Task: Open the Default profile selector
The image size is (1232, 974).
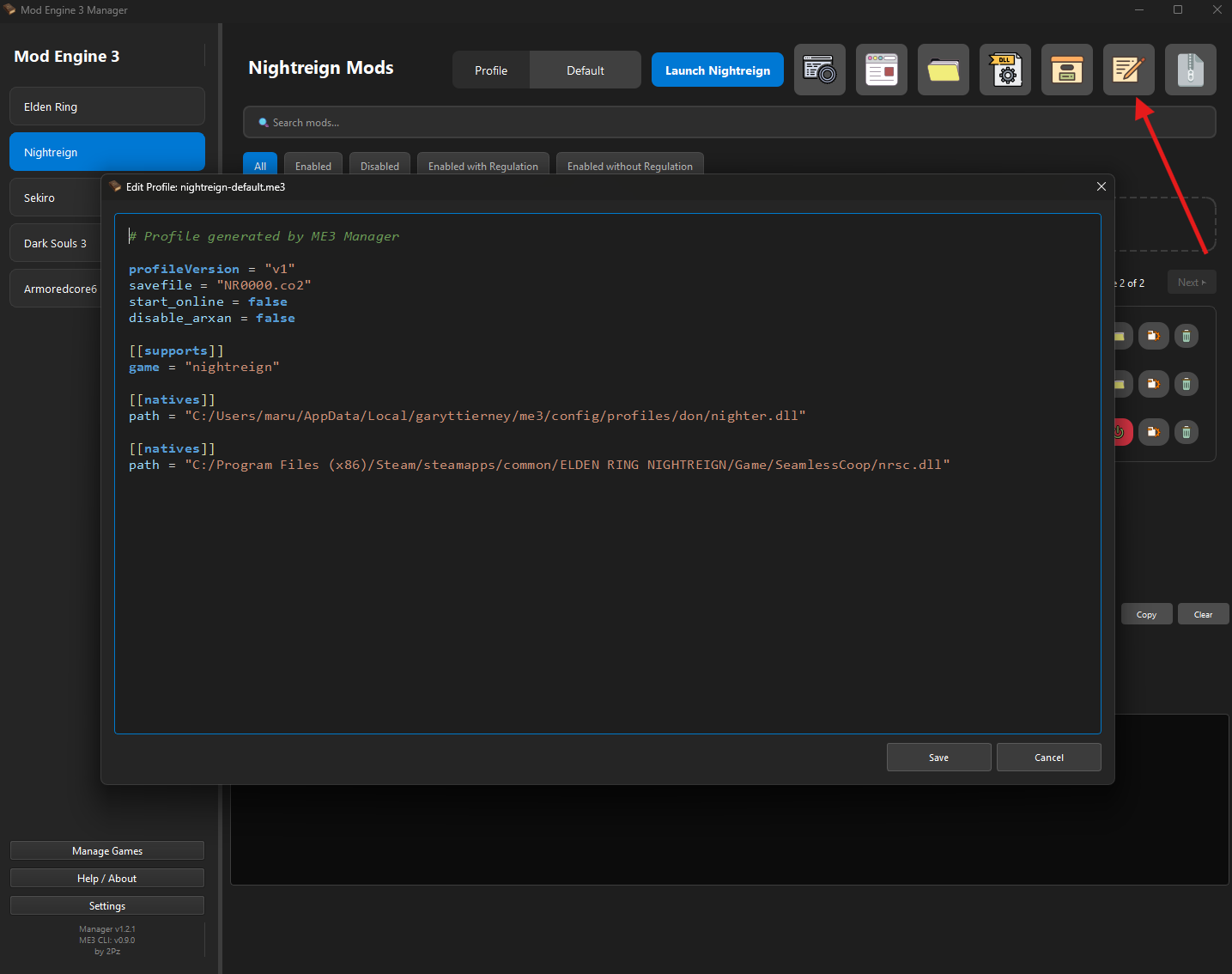Action: pos(585,70)
